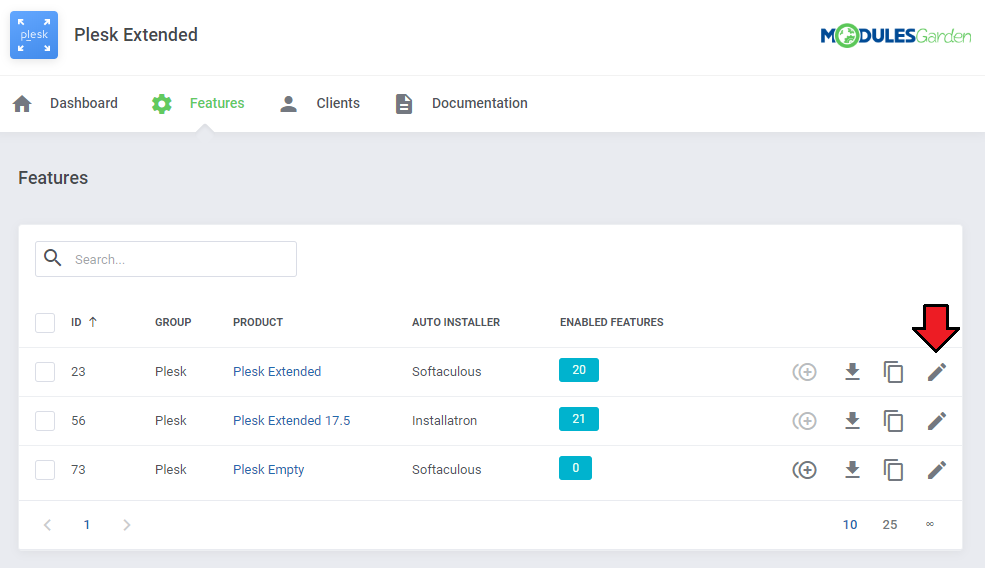Click download icon for Plesk Extended 17.5
Viewport: 985px width, 568px height.
pos(852,421)
